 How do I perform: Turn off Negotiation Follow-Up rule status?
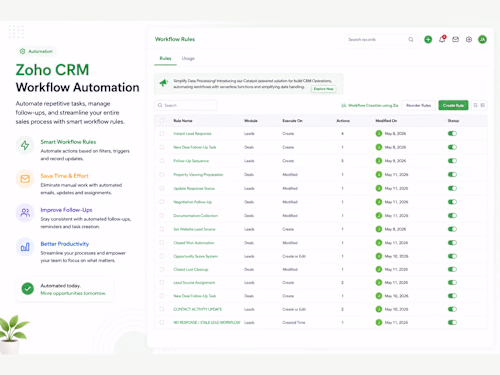[452, 202]
